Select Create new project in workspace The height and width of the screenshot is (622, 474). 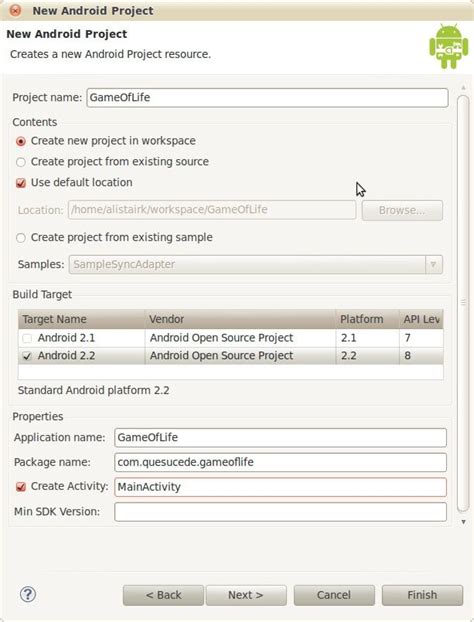click(21, 141)
